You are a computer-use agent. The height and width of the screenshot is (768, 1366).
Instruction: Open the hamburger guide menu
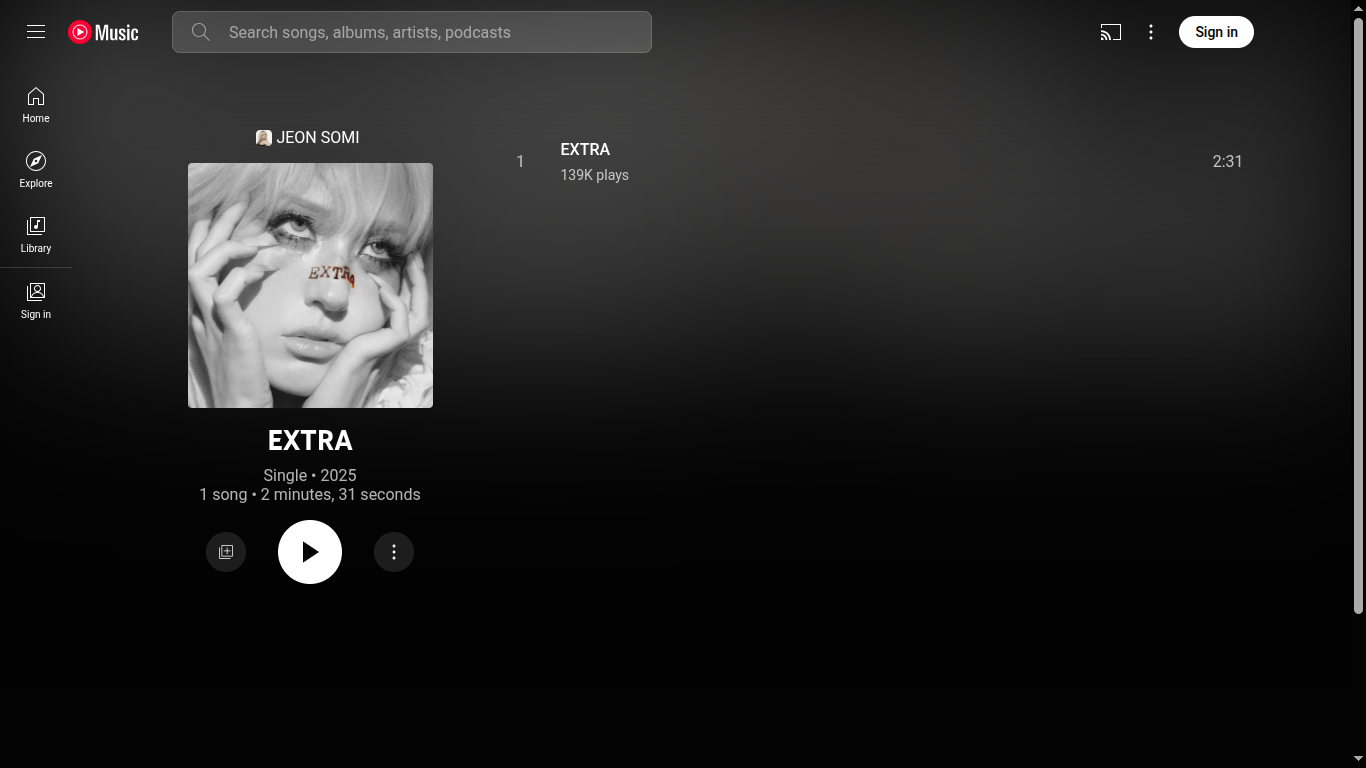[36, 32]
